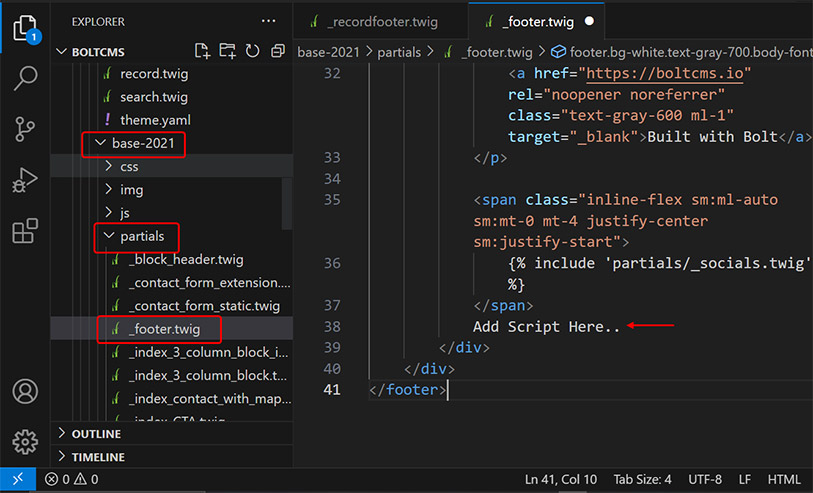The height and width of the screenshot is (493, 813).
Task: Change indentation via Tab Size: 4
Action: [642, 480]
